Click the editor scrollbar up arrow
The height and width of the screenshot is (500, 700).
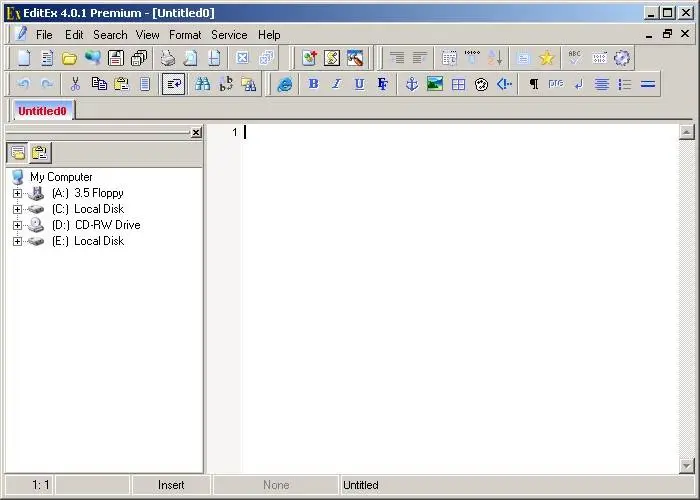point(687,132)
